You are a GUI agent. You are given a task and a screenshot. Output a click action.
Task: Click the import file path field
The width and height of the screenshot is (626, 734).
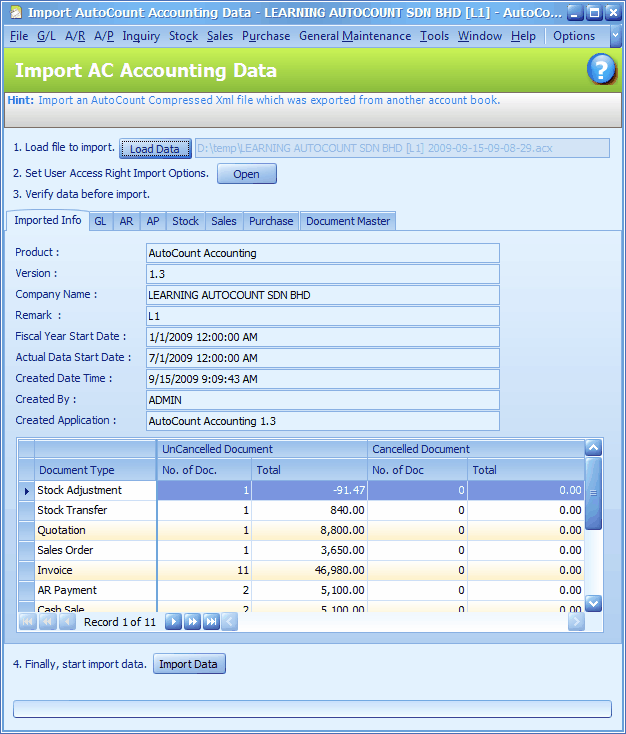[x=402, y=148]
